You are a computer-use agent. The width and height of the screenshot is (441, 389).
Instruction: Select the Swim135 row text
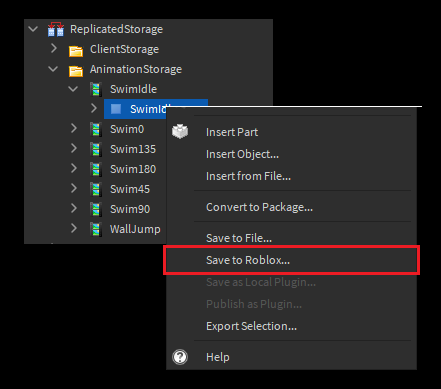tap(133, 149)
